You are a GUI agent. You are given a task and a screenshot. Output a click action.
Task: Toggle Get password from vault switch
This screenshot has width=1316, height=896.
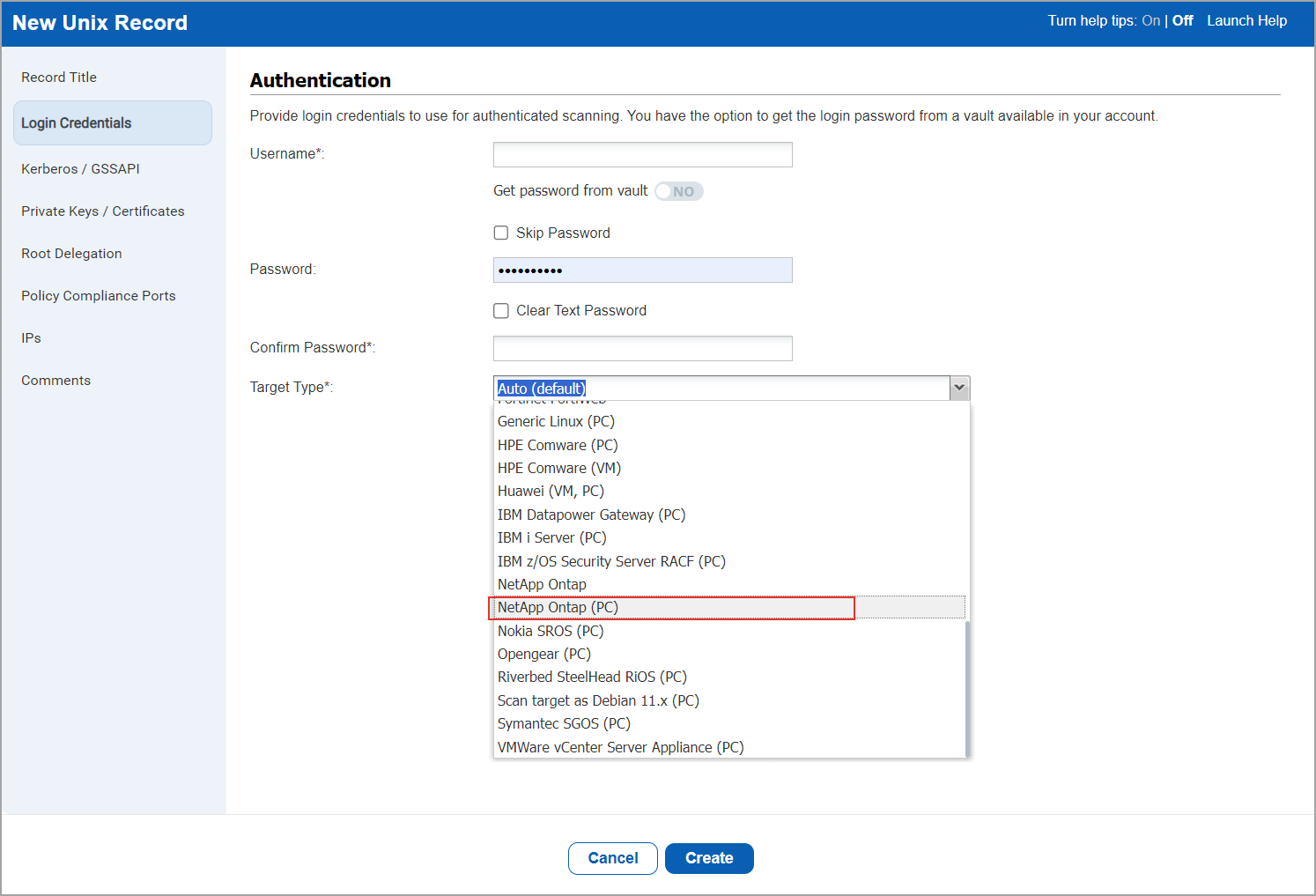pos(678,190)
